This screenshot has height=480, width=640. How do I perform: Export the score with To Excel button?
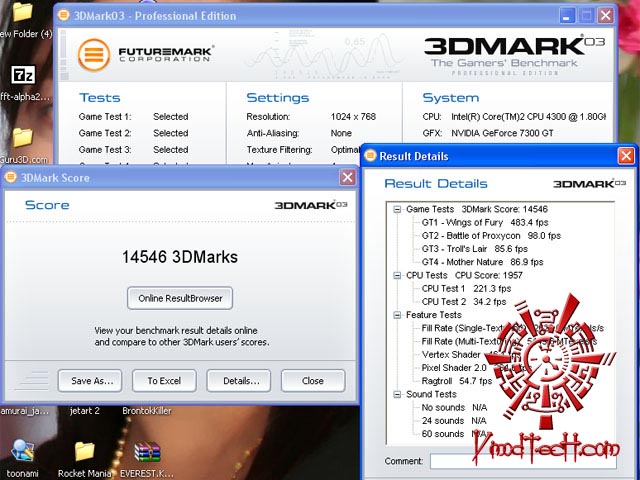pyautogui.click(x=164, y=381)
